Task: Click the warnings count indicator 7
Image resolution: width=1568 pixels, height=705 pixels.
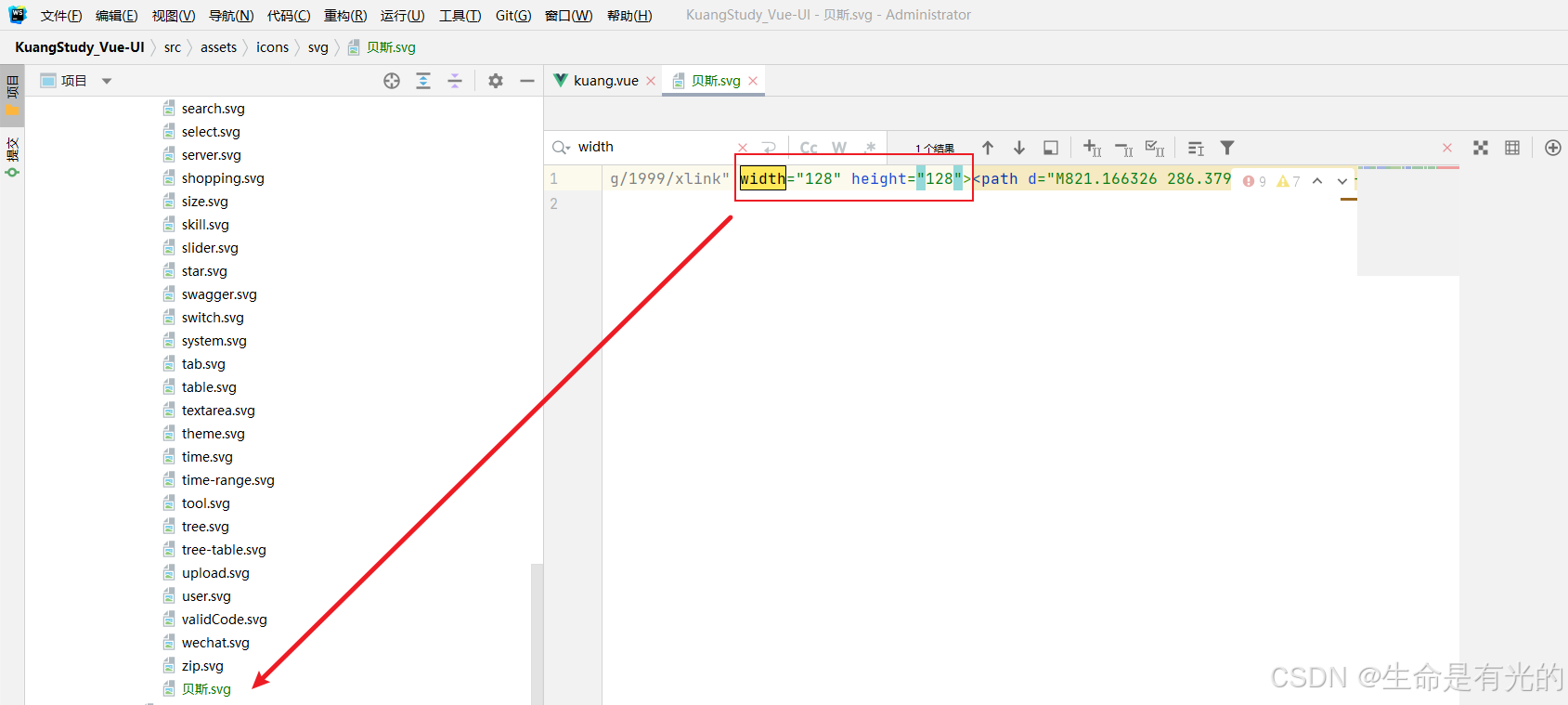Action: pyautogui.click(x=1289, y=181)
